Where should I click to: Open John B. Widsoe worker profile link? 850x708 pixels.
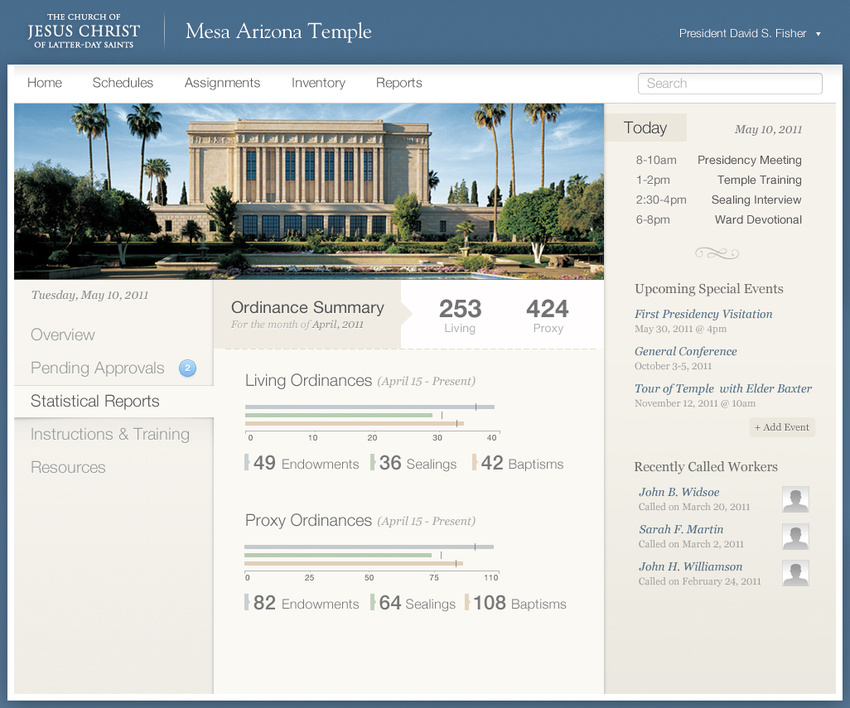click(679, 492)
